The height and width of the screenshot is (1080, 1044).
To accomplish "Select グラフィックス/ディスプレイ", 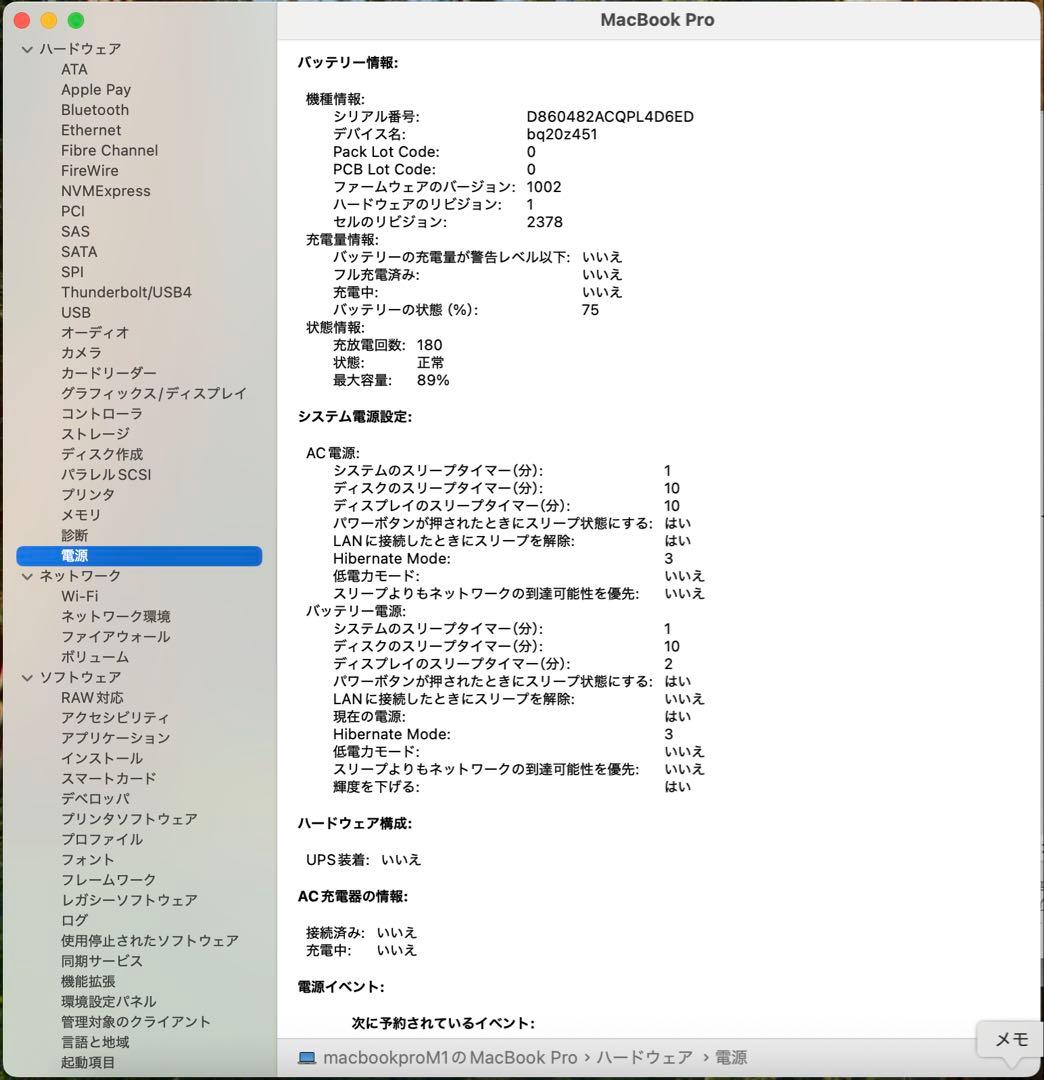I will 155,394.
